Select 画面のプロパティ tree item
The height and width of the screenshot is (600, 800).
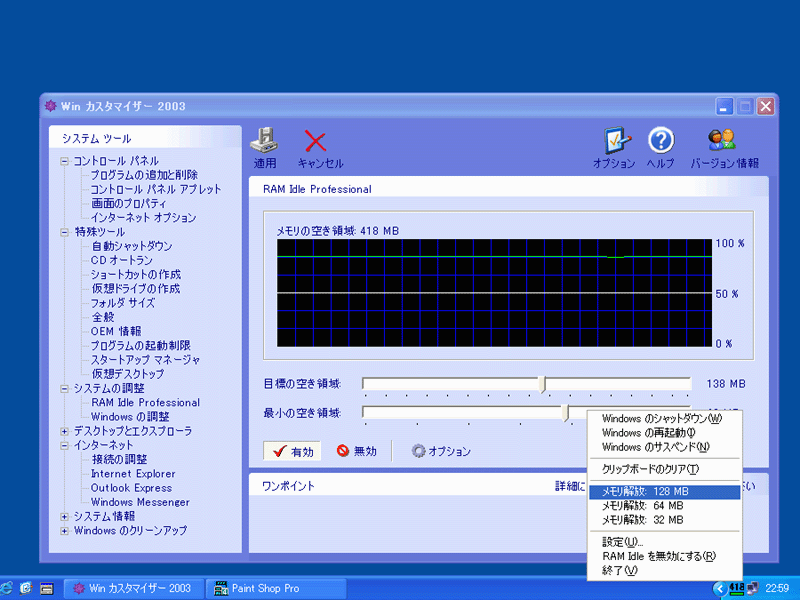[129, 204]
